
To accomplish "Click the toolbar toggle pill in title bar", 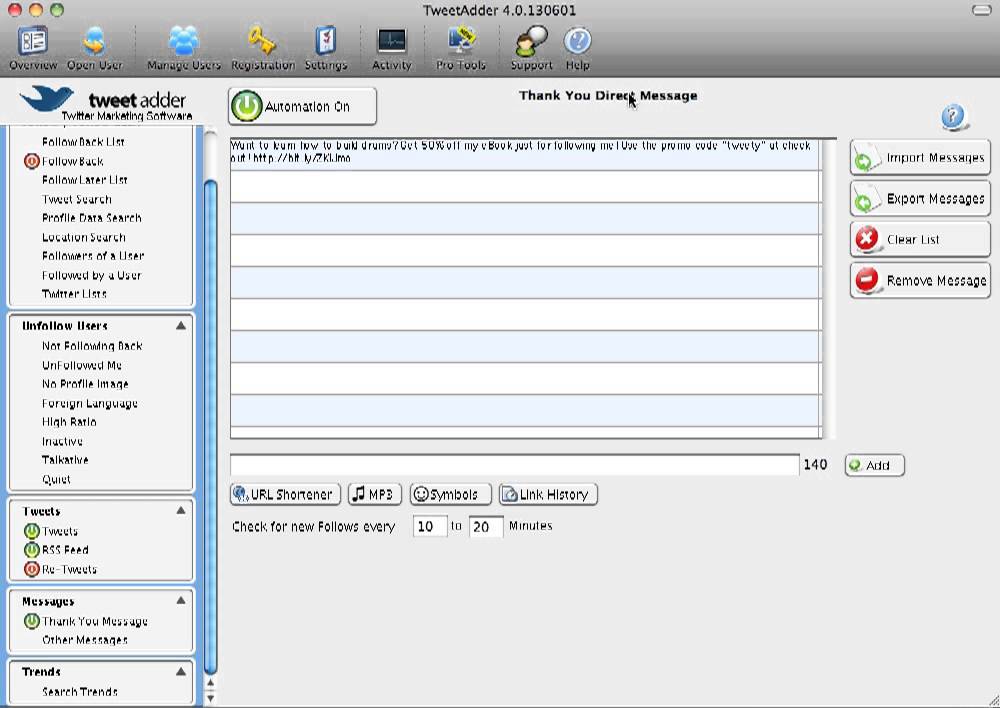I will tap(981, 10).
